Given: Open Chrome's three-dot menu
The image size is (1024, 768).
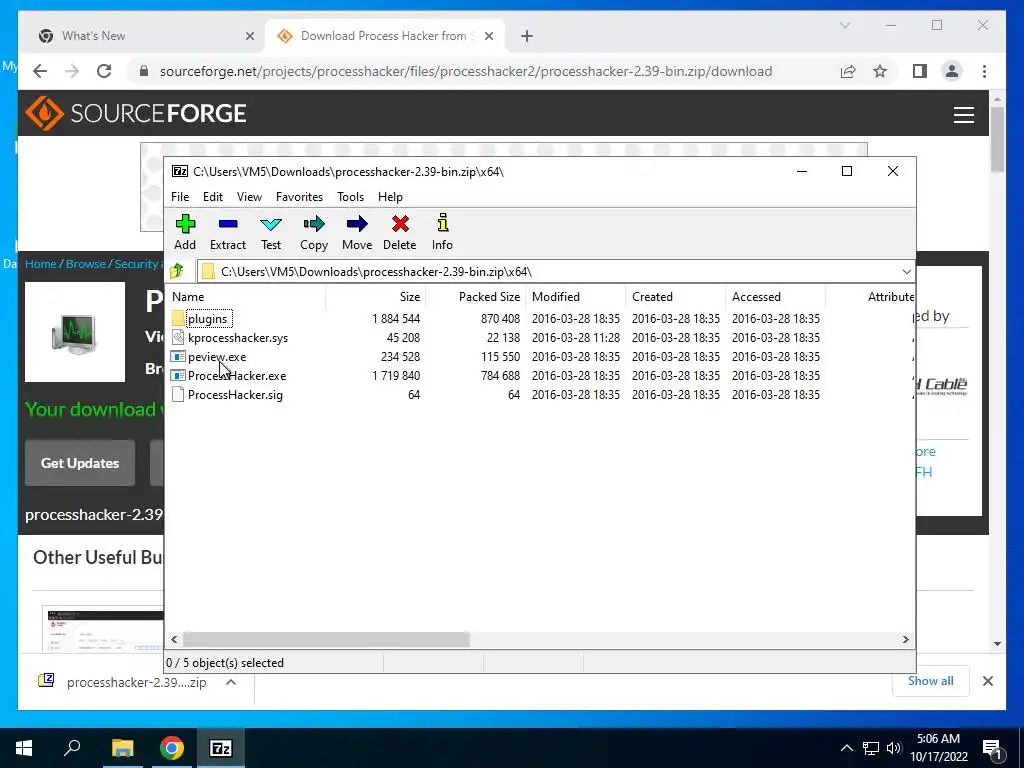Looking at the screenshot, I should point(984,71).
